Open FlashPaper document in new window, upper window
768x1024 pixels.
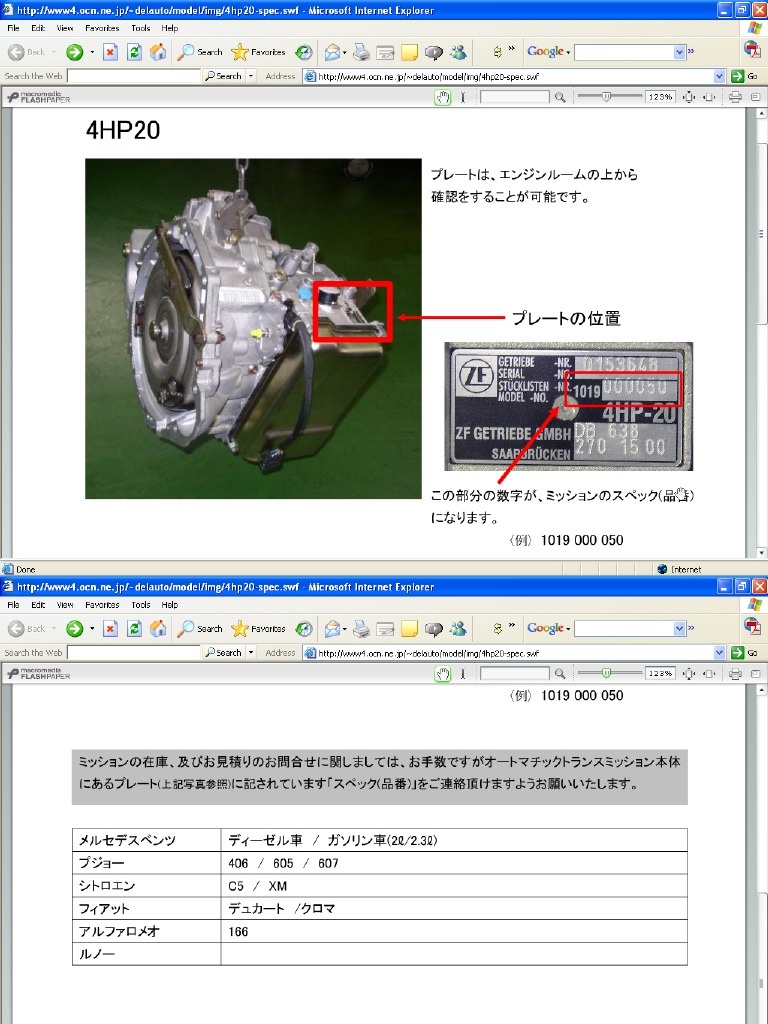coord(756,97)
